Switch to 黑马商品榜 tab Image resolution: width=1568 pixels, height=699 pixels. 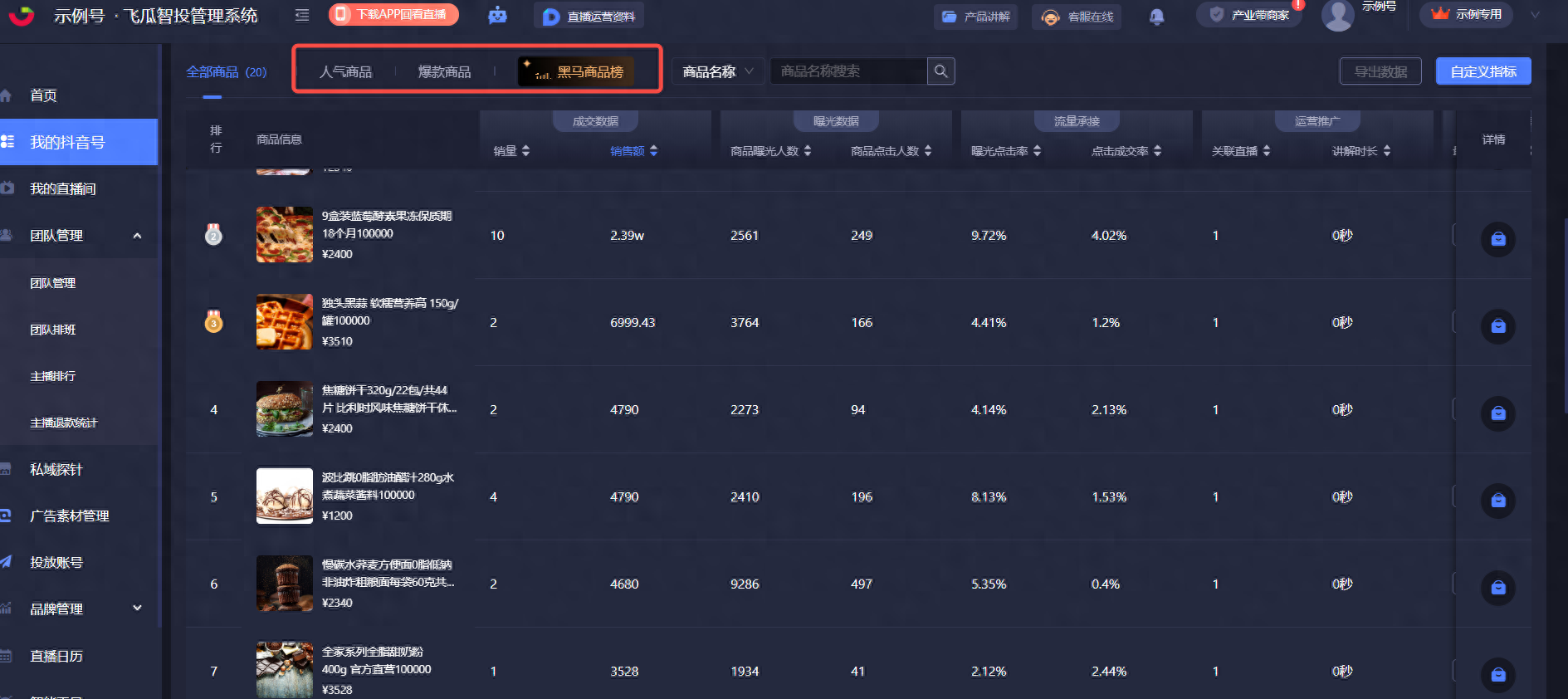[576, 71]
